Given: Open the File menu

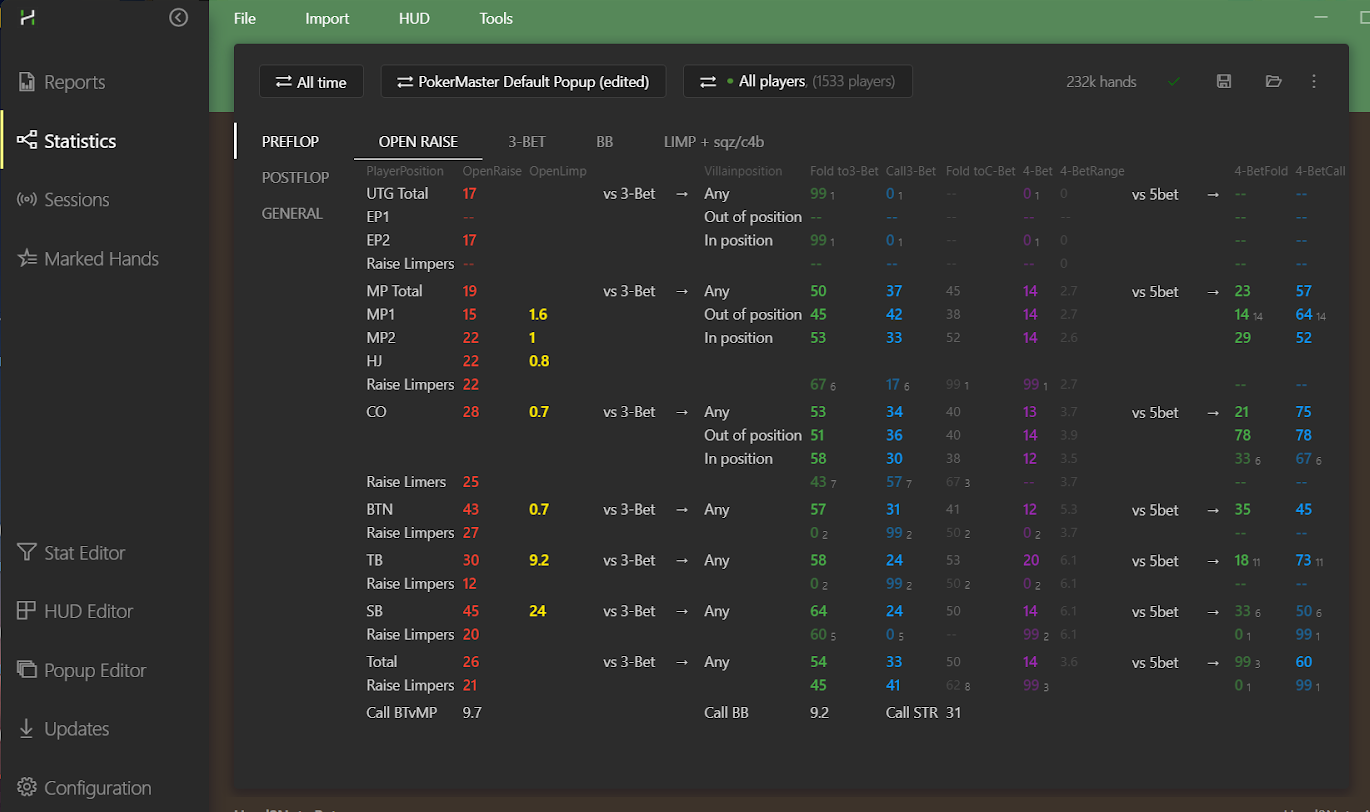Looking at the screenshot, I should click(245, 18).
